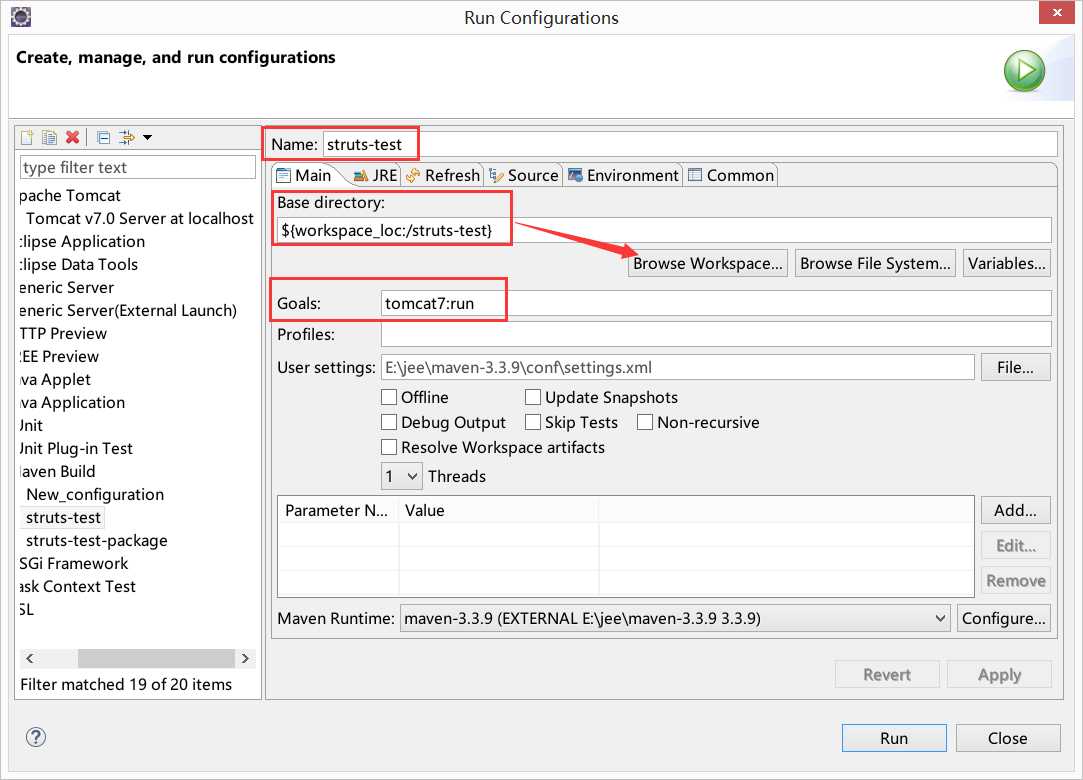Click the new launch configuration icon
The height and width of the screenshot is (780, 1083).
tap(27, 137)
